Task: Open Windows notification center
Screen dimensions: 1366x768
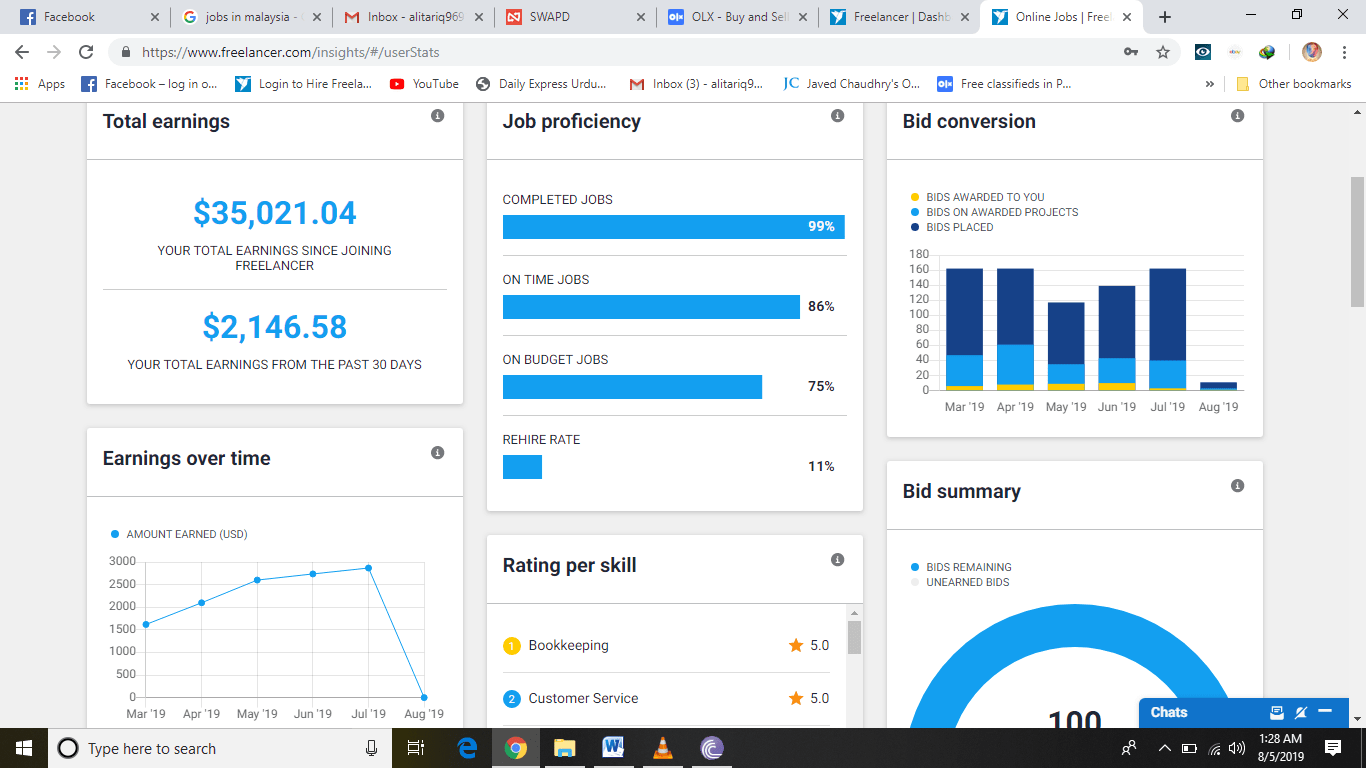Action: click(x=1332, y=748)
